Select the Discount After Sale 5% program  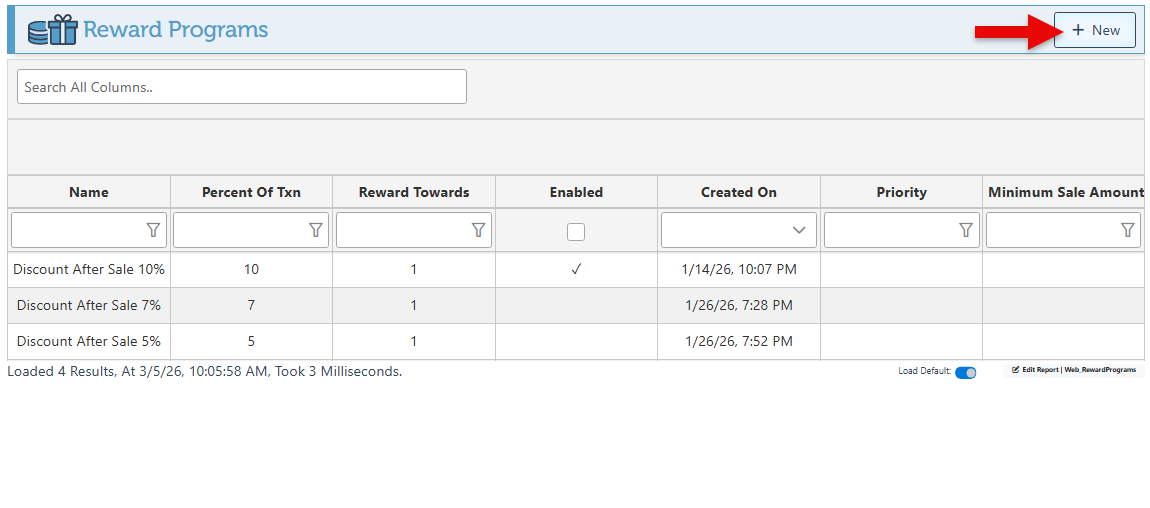[x=89, y=341]
